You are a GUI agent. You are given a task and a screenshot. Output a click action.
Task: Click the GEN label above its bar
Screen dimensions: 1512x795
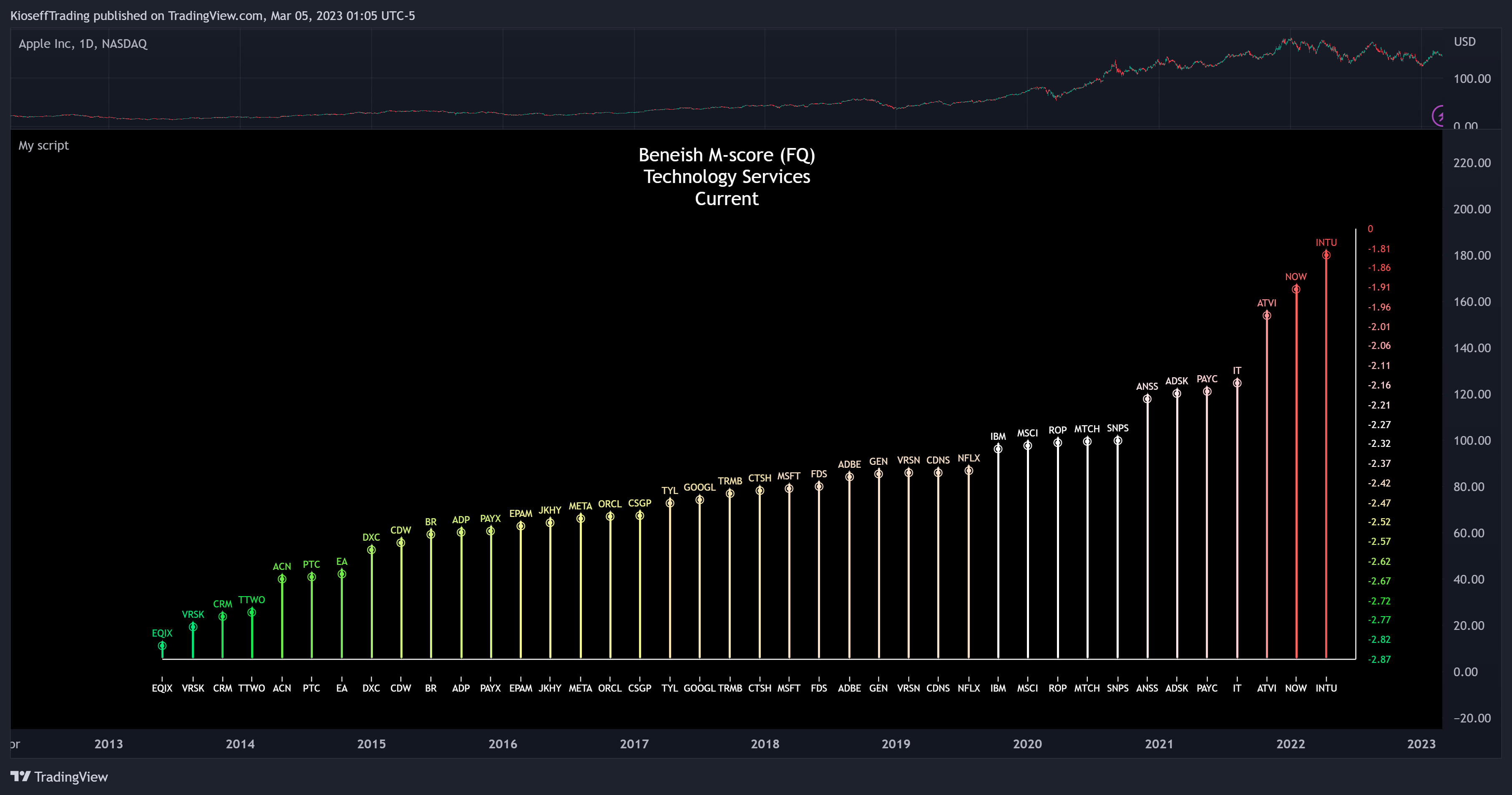(x=878, y=462)
